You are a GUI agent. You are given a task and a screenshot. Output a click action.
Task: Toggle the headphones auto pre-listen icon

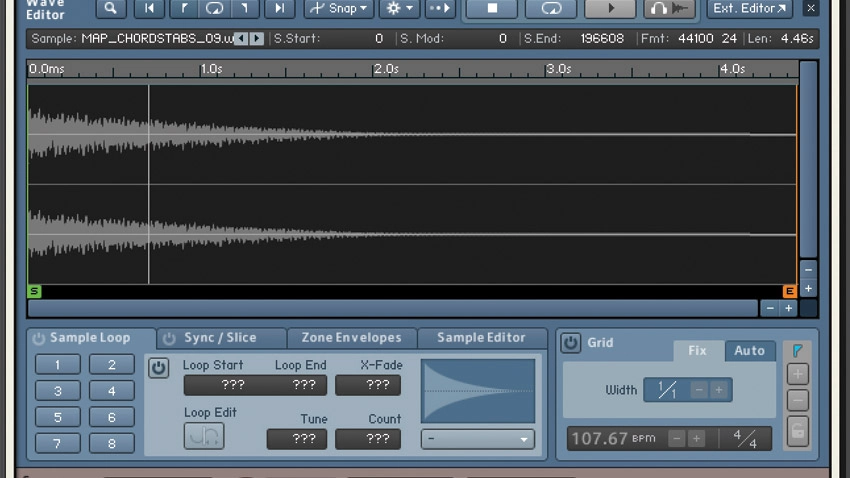coord(669,8)
